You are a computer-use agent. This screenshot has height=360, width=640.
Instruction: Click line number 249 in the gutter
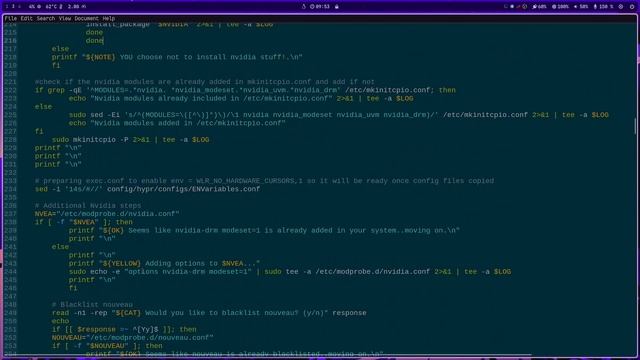10,313
